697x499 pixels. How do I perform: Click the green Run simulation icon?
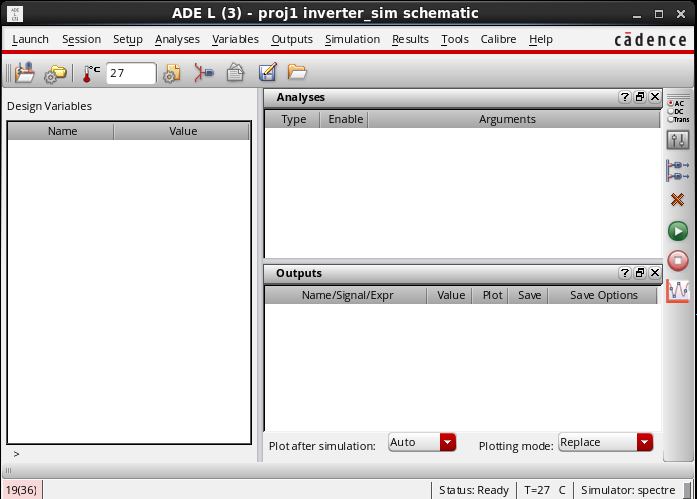[678, 231]
